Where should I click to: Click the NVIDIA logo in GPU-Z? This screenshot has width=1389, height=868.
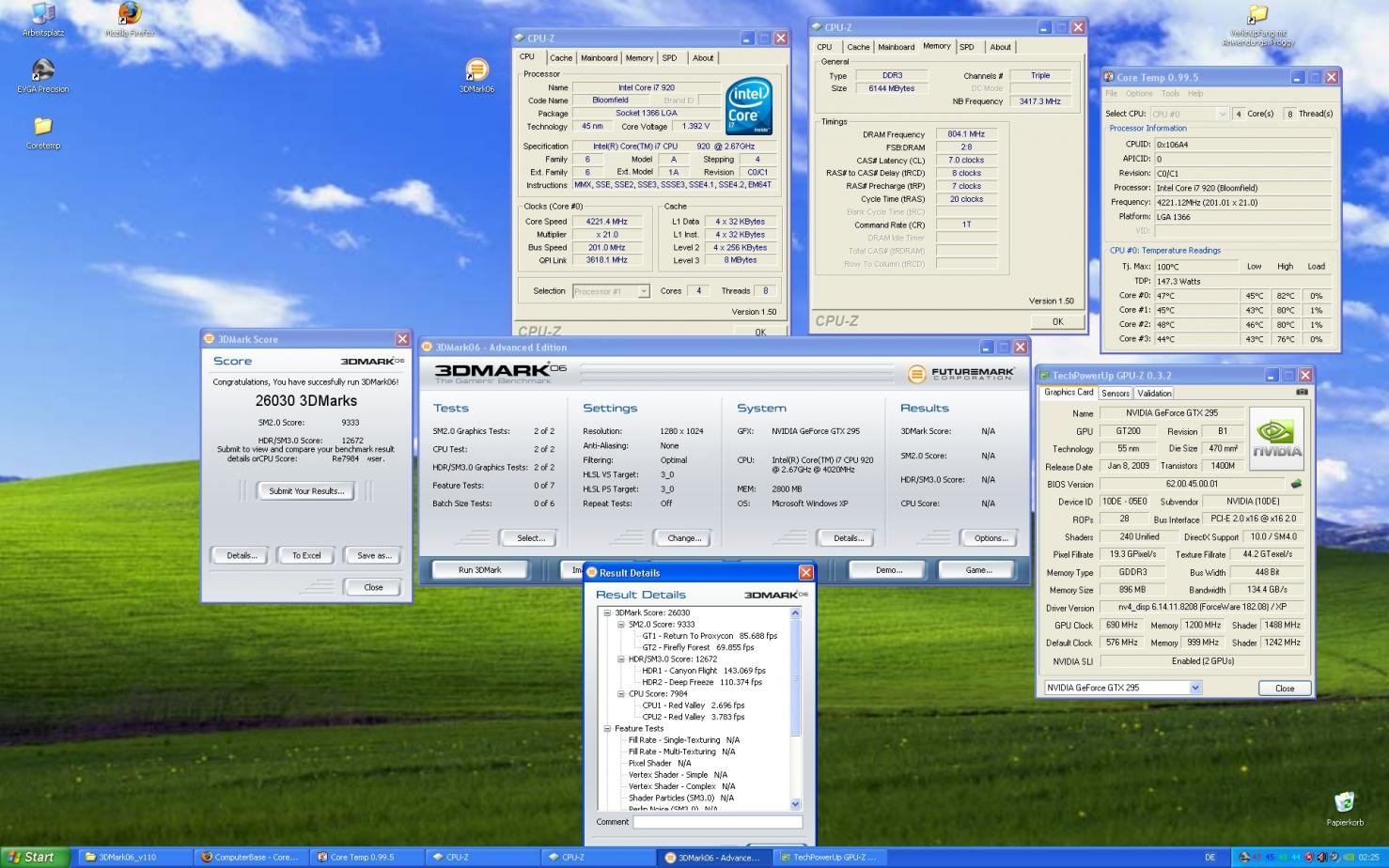[1276, 439]
